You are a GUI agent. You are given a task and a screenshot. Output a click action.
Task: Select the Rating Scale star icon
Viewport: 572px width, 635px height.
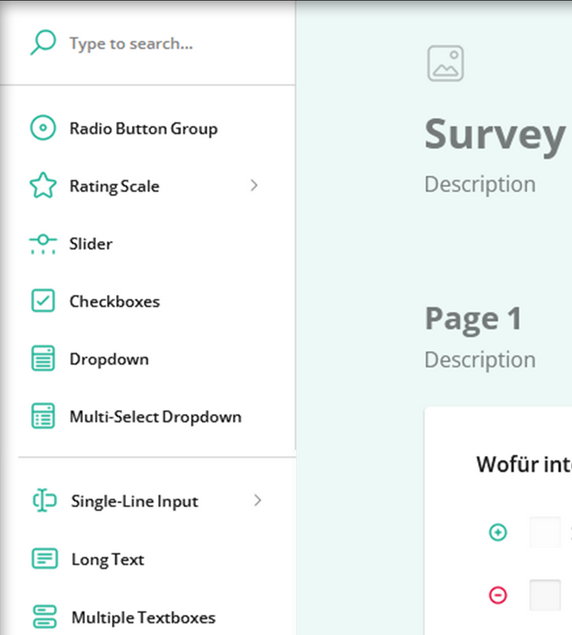point(43,185)
